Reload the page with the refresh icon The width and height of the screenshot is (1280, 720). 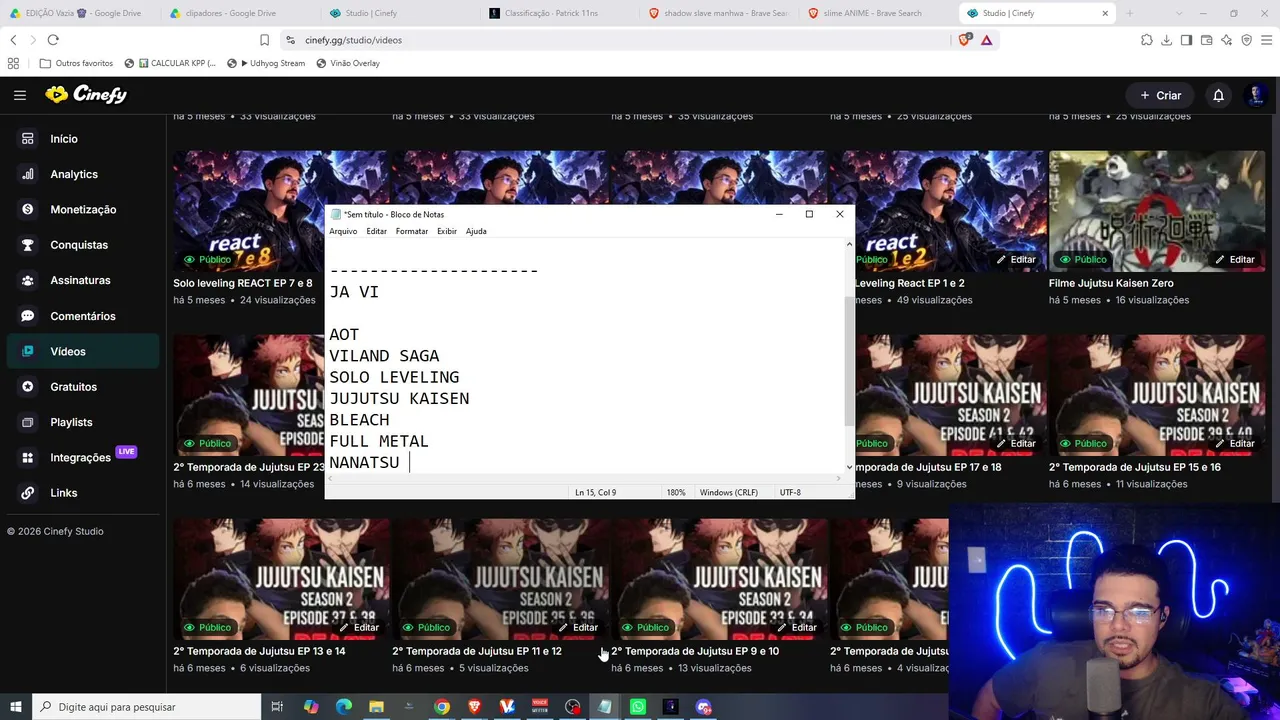click(53, 40)
